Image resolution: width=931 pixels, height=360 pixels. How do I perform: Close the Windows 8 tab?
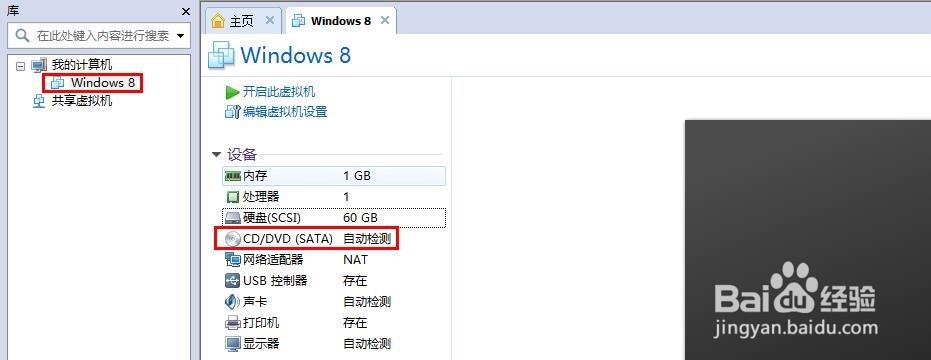[x=385, y=20]
